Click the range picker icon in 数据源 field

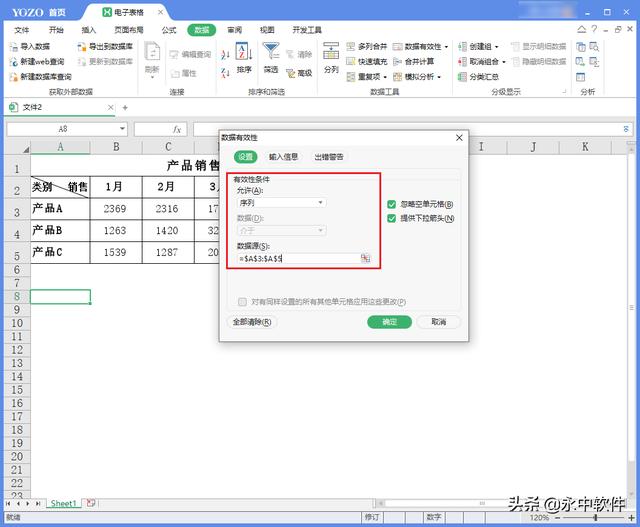pyautogui.click(x=366, y=258)
